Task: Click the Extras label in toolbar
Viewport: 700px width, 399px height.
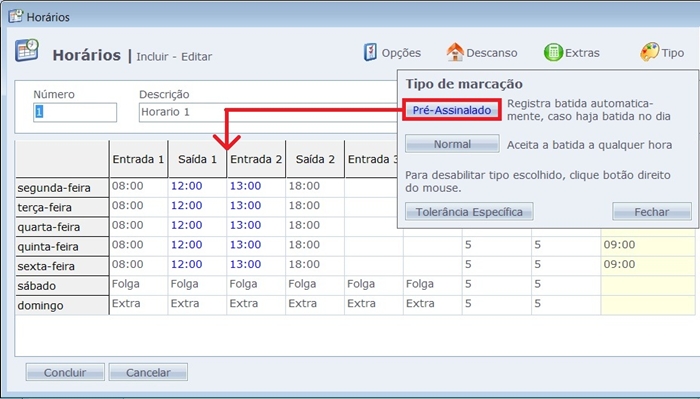Action: [x=582, y=53]
